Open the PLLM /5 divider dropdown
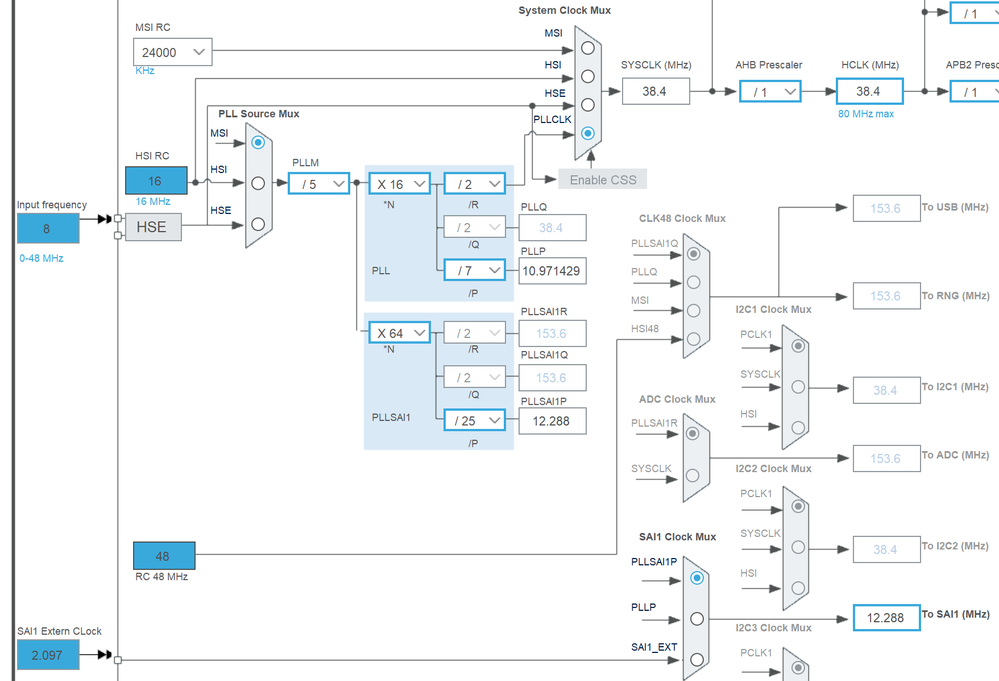Image resolution: width=999 pixels, height=681 pixels. coord(319,184)
